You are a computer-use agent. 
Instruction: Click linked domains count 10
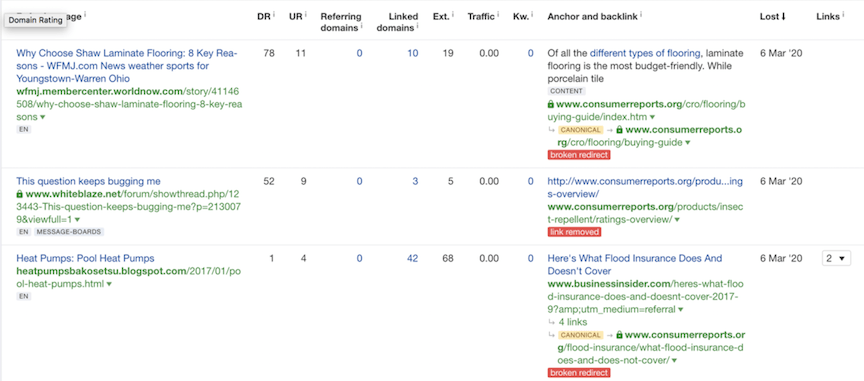(413, 53)
